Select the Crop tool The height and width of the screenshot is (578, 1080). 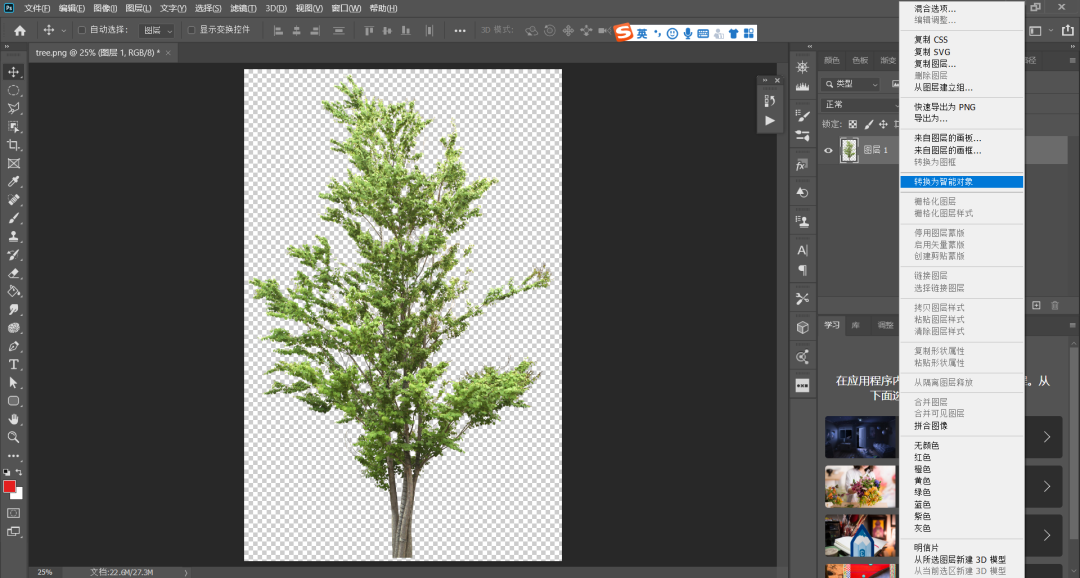tap(13, 145)
